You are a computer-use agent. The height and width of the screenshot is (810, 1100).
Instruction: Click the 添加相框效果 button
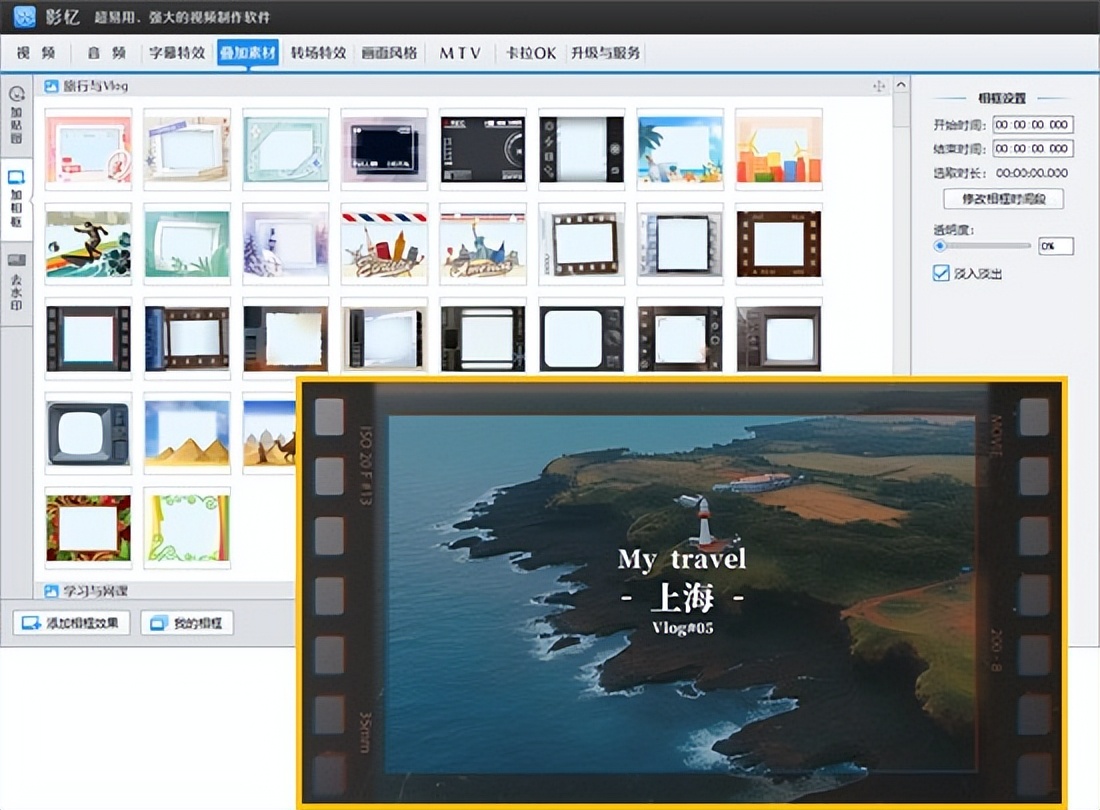[71, 623]
